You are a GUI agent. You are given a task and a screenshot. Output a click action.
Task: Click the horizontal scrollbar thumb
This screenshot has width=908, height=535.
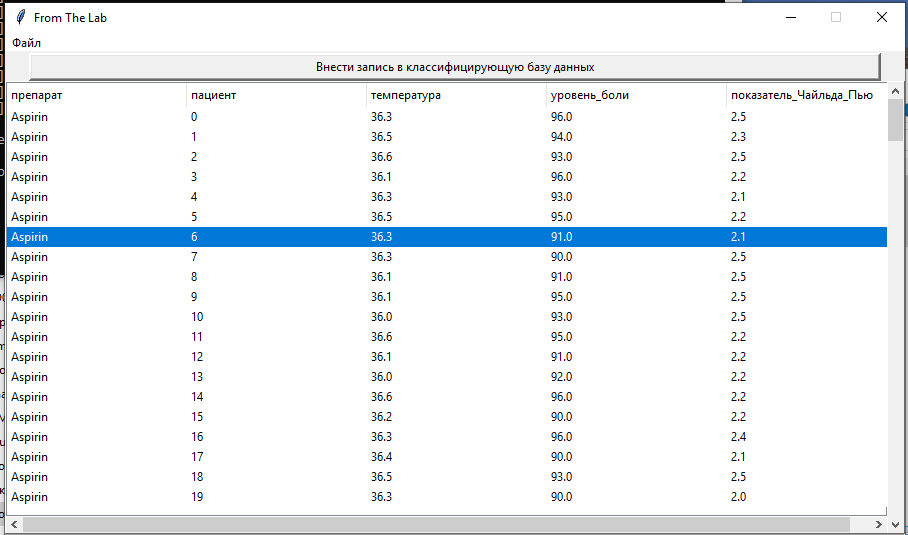click(437, 524)
